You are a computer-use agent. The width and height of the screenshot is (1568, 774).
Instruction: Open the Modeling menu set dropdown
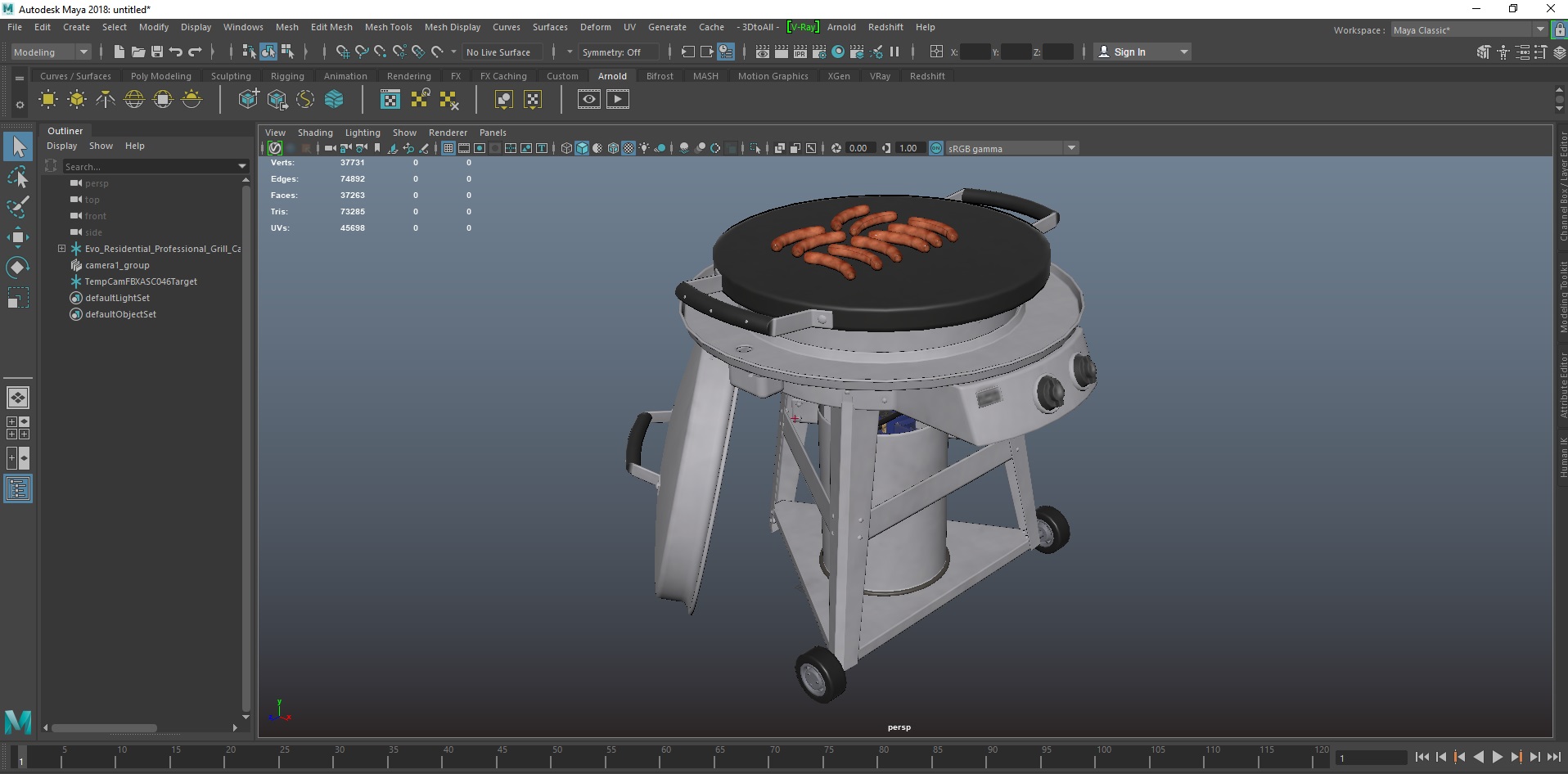pos(51,52)
